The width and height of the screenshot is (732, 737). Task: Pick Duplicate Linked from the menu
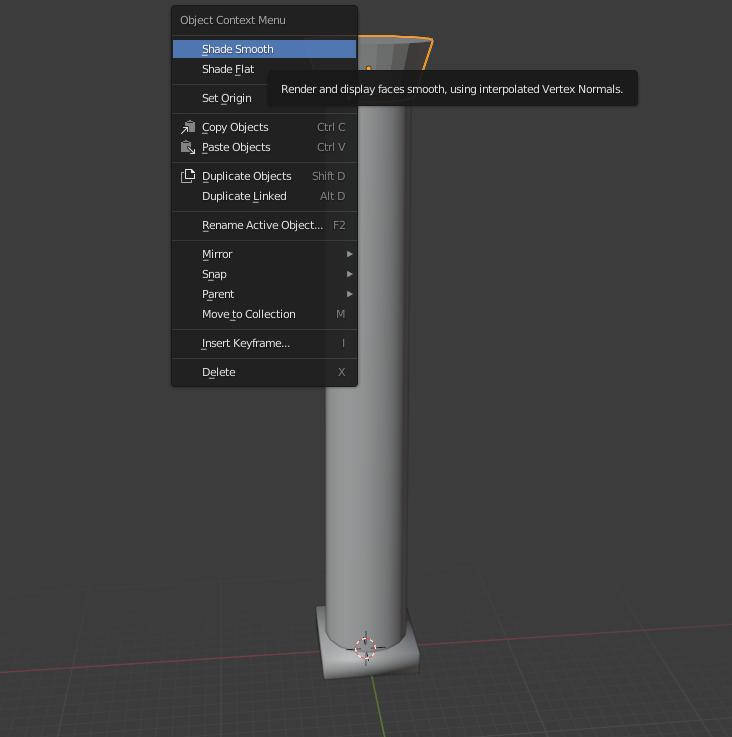pos(244,196)
